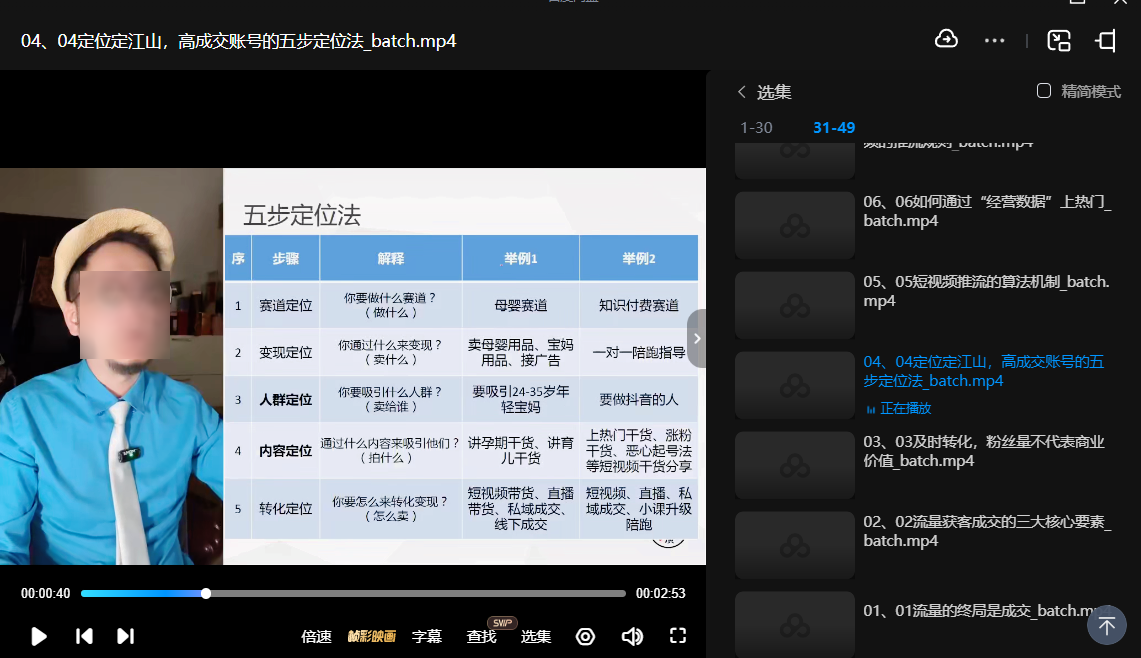
Task: Cast the video to a TV
Action: click(1106, 39)
